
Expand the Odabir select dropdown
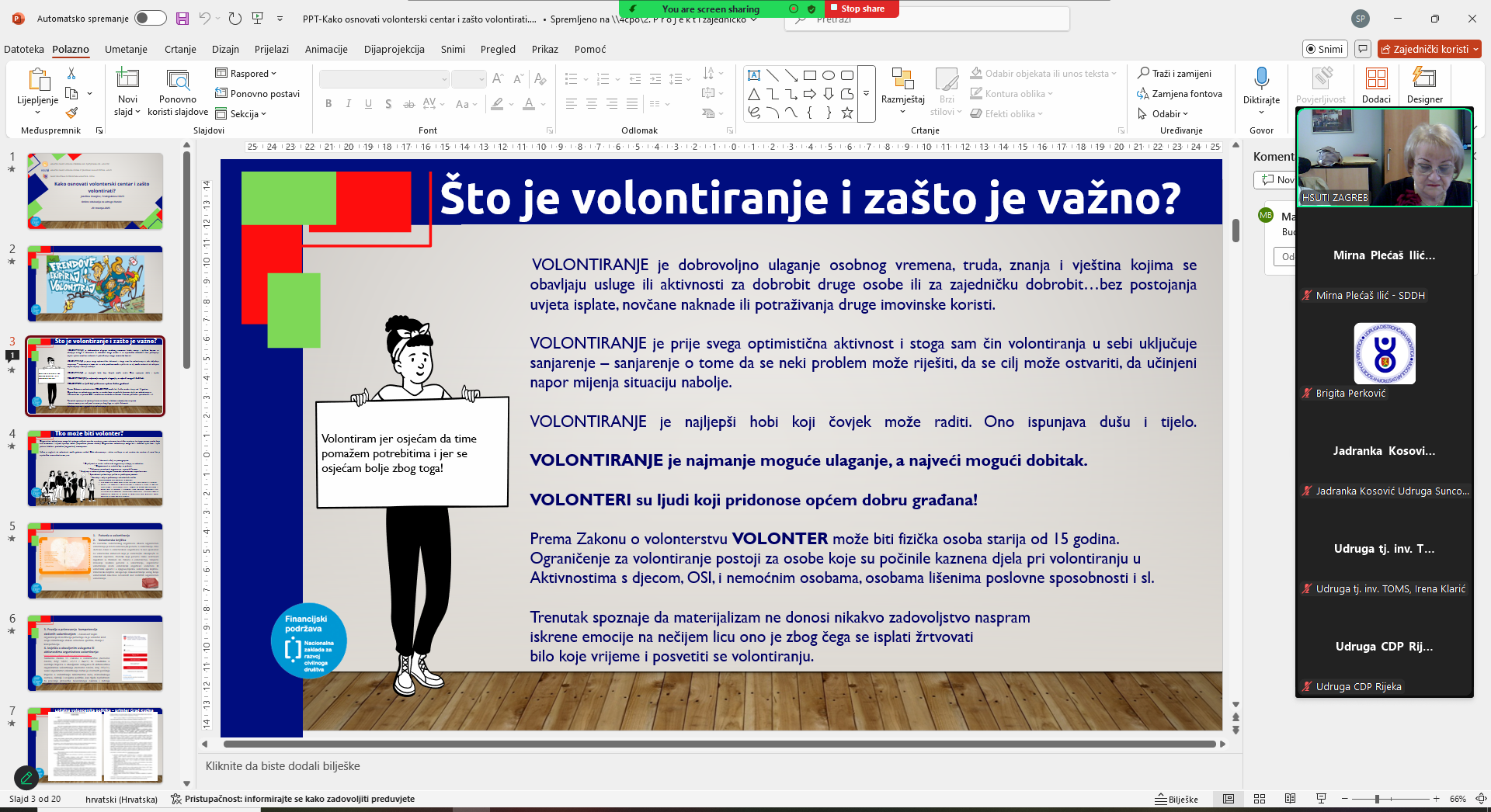point(1169,114)
